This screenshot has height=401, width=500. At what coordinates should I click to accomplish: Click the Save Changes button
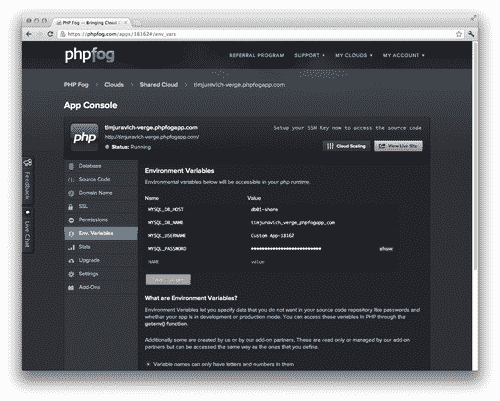tap(168, 280)
